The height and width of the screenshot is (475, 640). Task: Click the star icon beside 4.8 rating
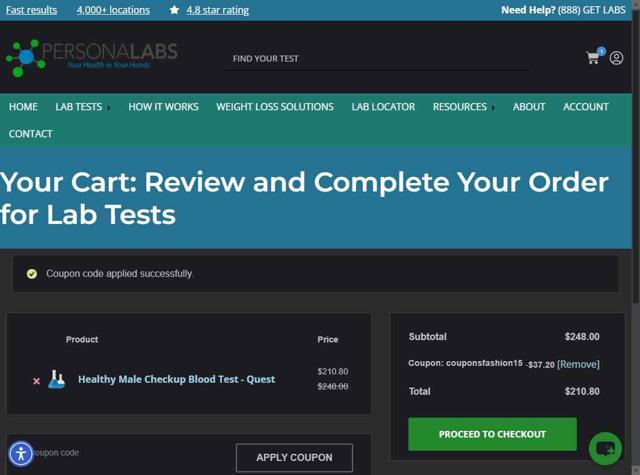point(174,10)
